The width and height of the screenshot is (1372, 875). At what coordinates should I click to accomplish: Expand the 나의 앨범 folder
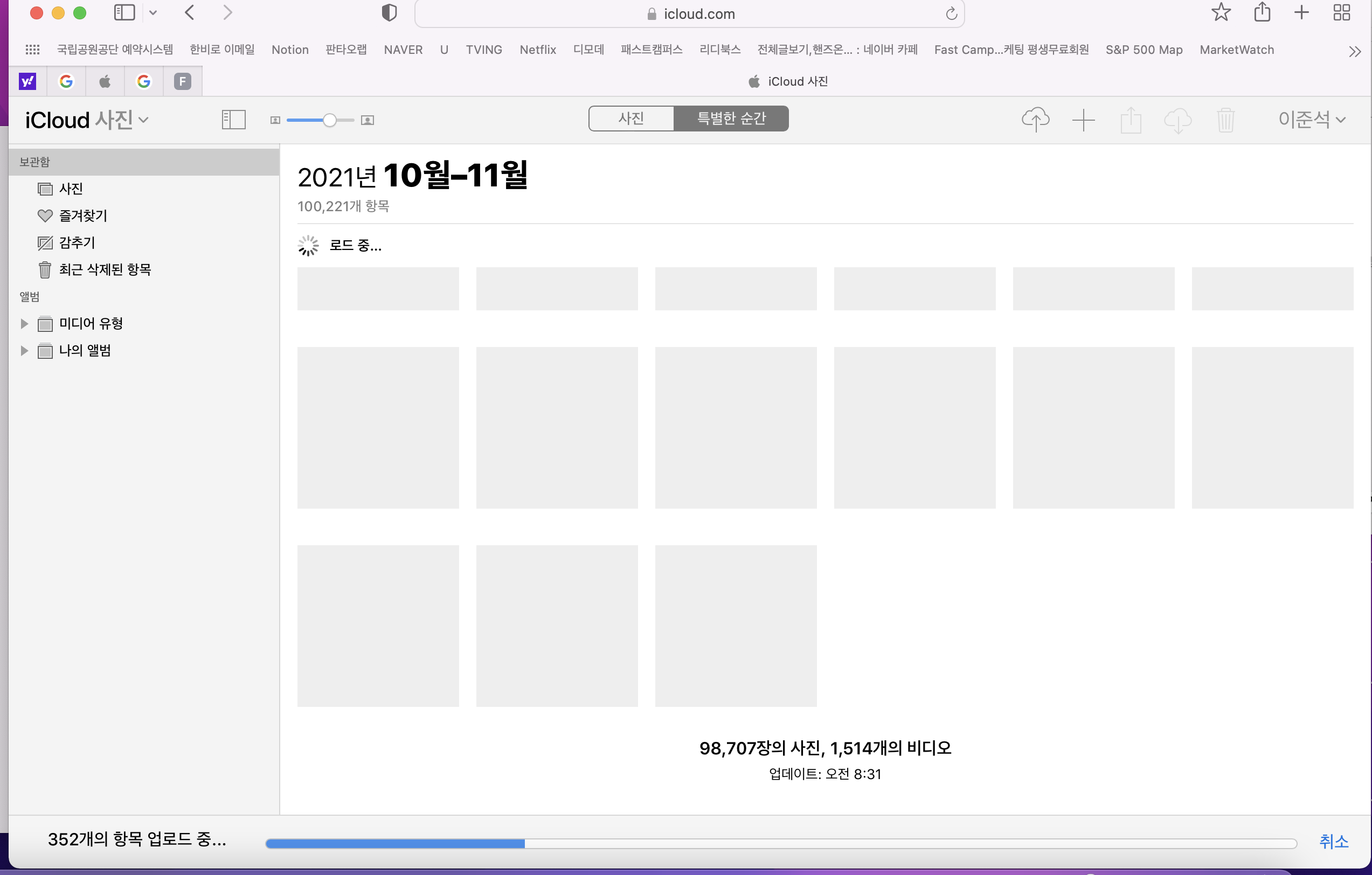(x=24, y=350)
